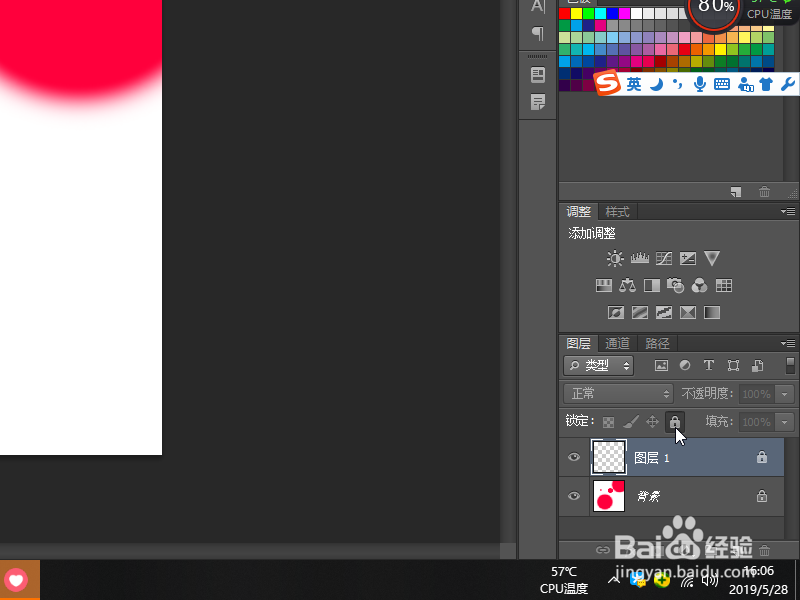
Task: Open the 填充 fill slider arrow
Action: [785, 422]
